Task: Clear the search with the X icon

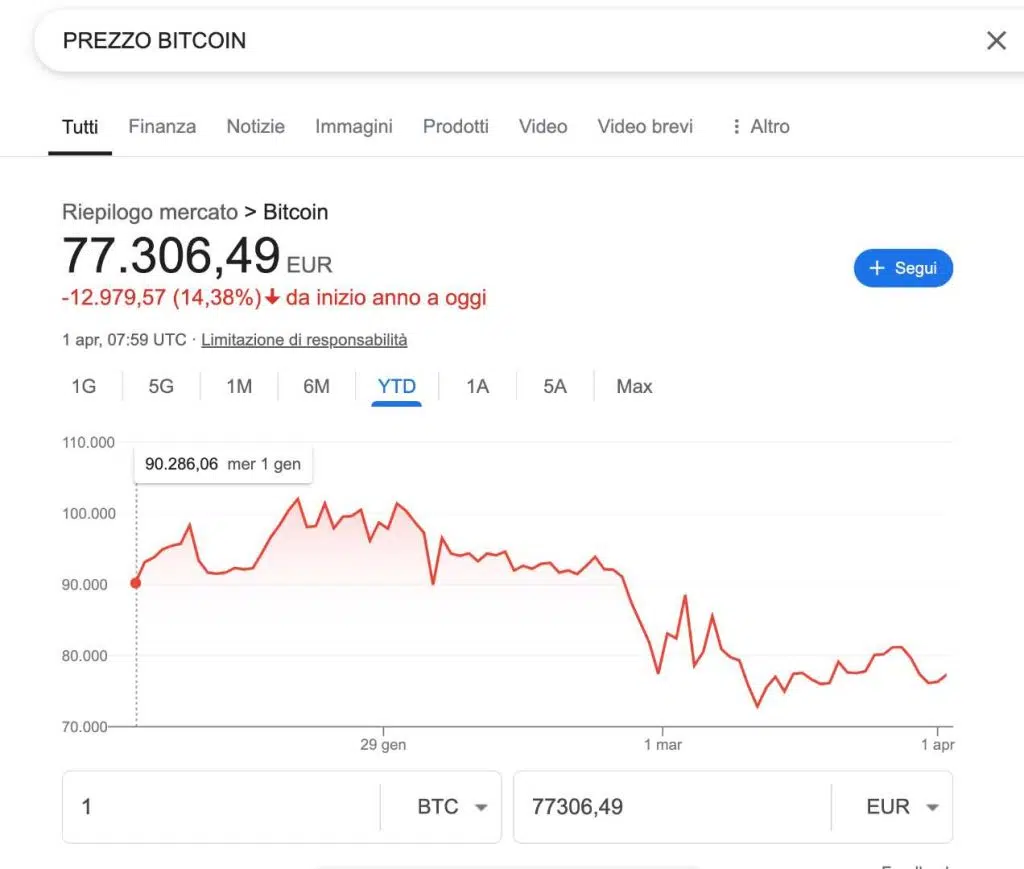Action: point(996,41)
